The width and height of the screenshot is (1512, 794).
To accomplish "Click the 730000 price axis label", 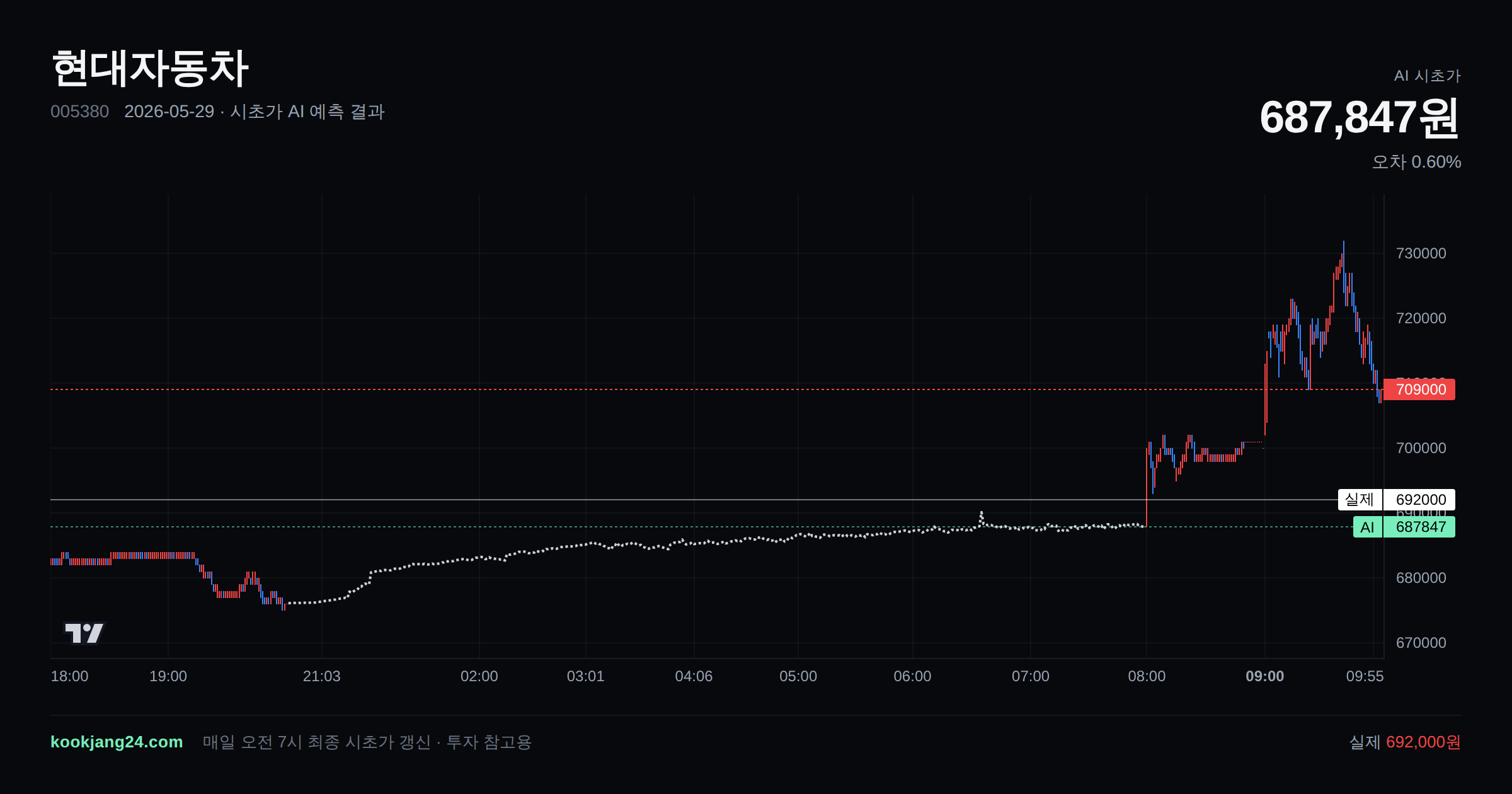I will 1421,253.
